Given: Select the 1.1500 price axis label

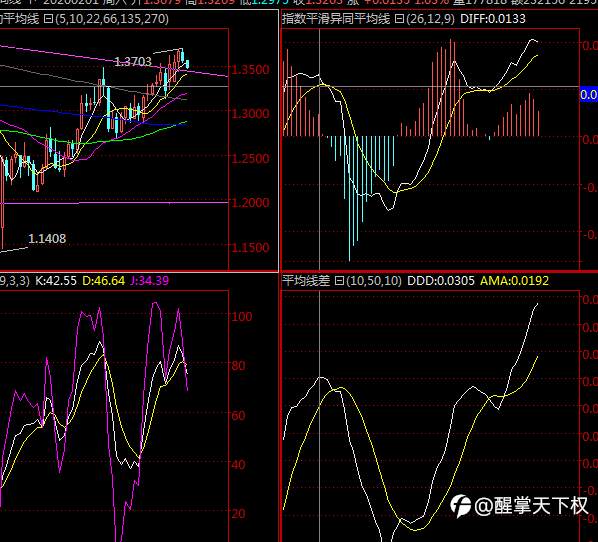Looking at the screenshot, I should tap(250, 248).
